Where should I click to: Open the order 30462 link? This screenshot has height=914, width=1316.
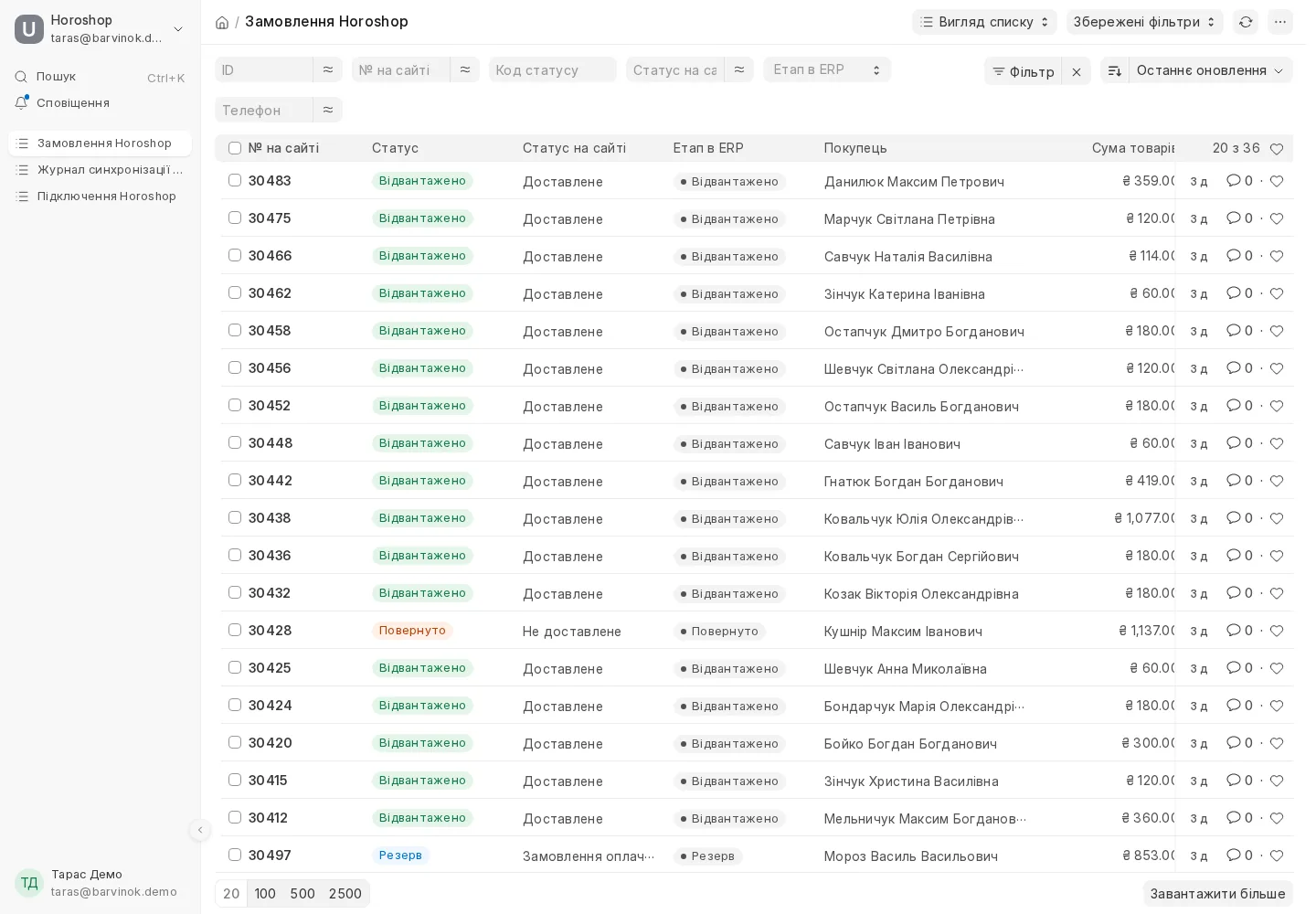point(270,293)
